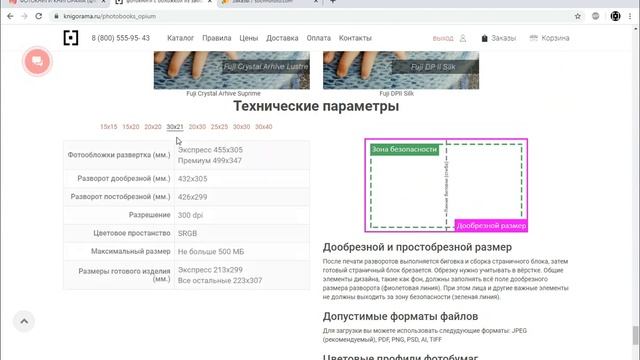Click the value Экспресс 455x305
This screenshot has height=360, width=640.
coord(210,150)
